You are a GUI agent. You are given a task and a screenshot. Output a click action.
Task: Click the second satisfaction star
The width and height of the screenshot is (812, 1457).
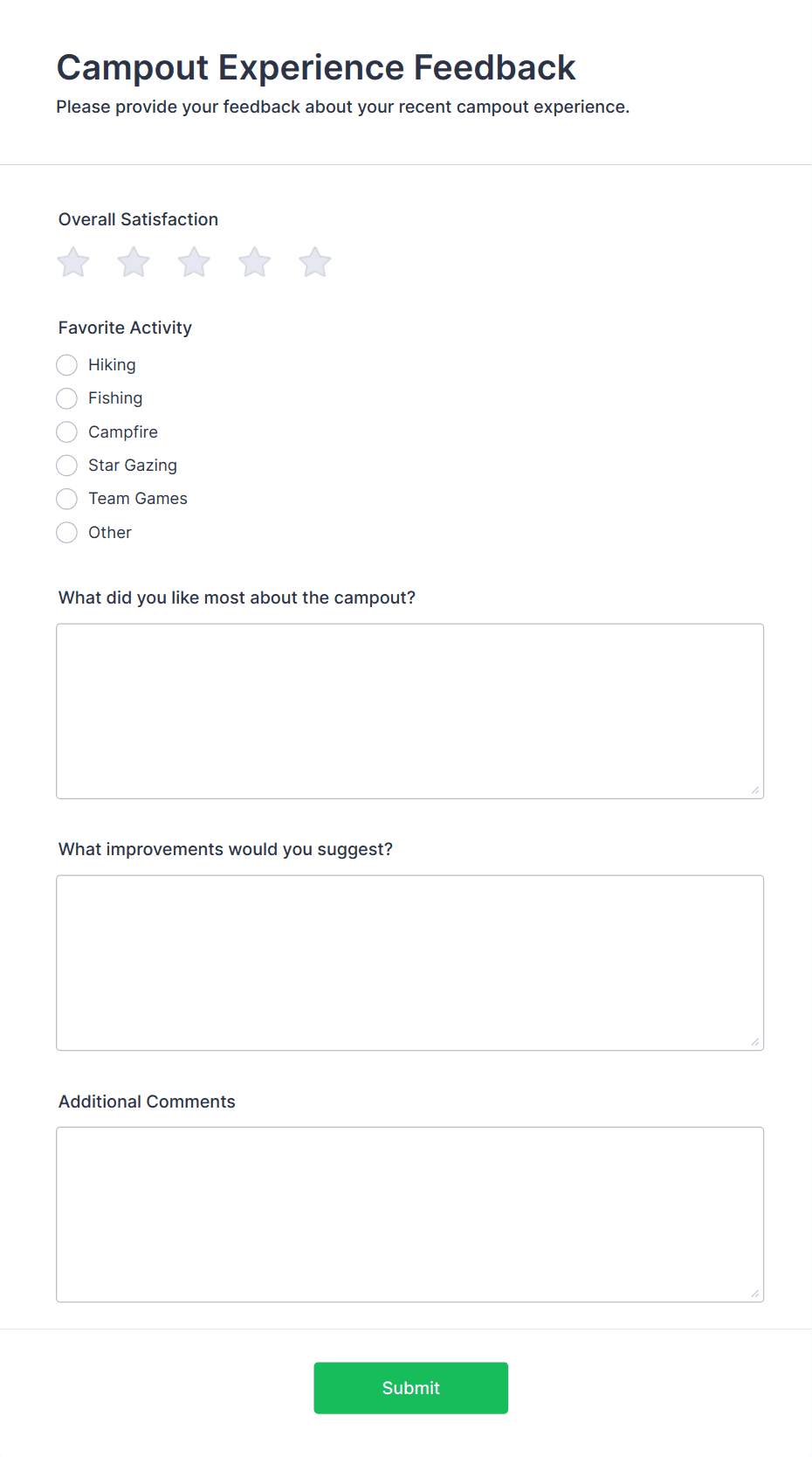[x=134, y=262]
